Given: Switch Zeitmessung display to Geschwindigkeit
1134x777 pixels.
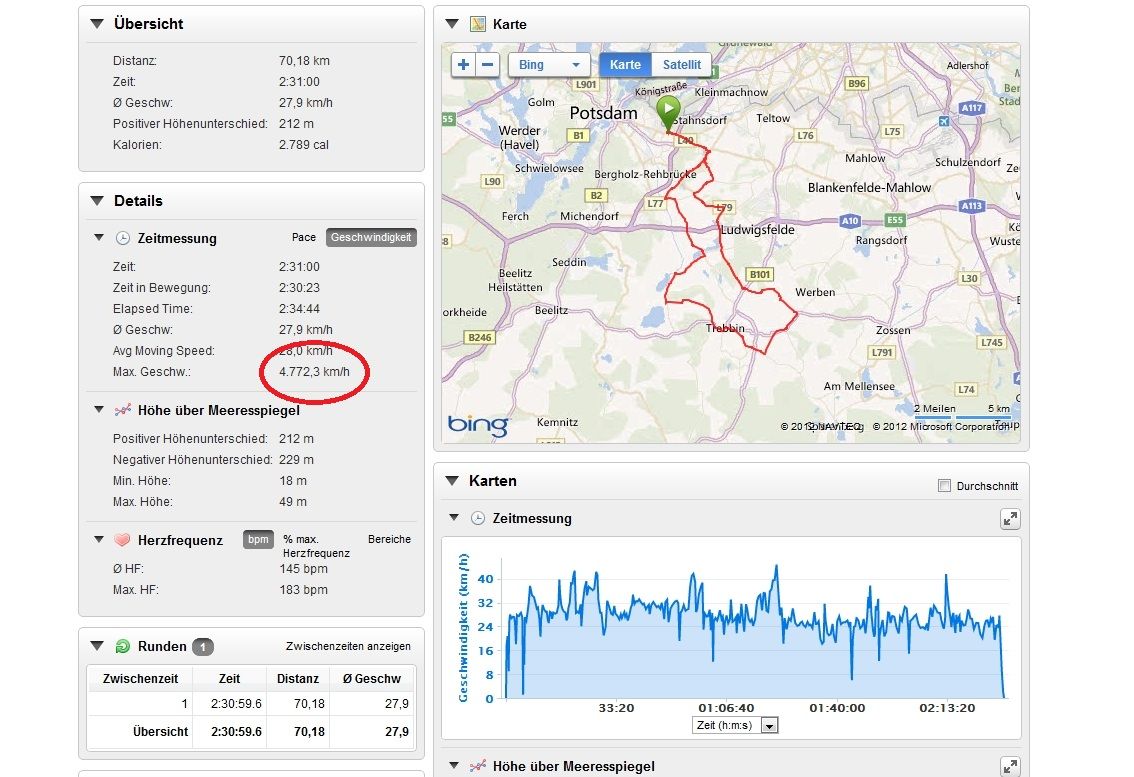Looking at the screenshot, I should (x=371, y=237).
